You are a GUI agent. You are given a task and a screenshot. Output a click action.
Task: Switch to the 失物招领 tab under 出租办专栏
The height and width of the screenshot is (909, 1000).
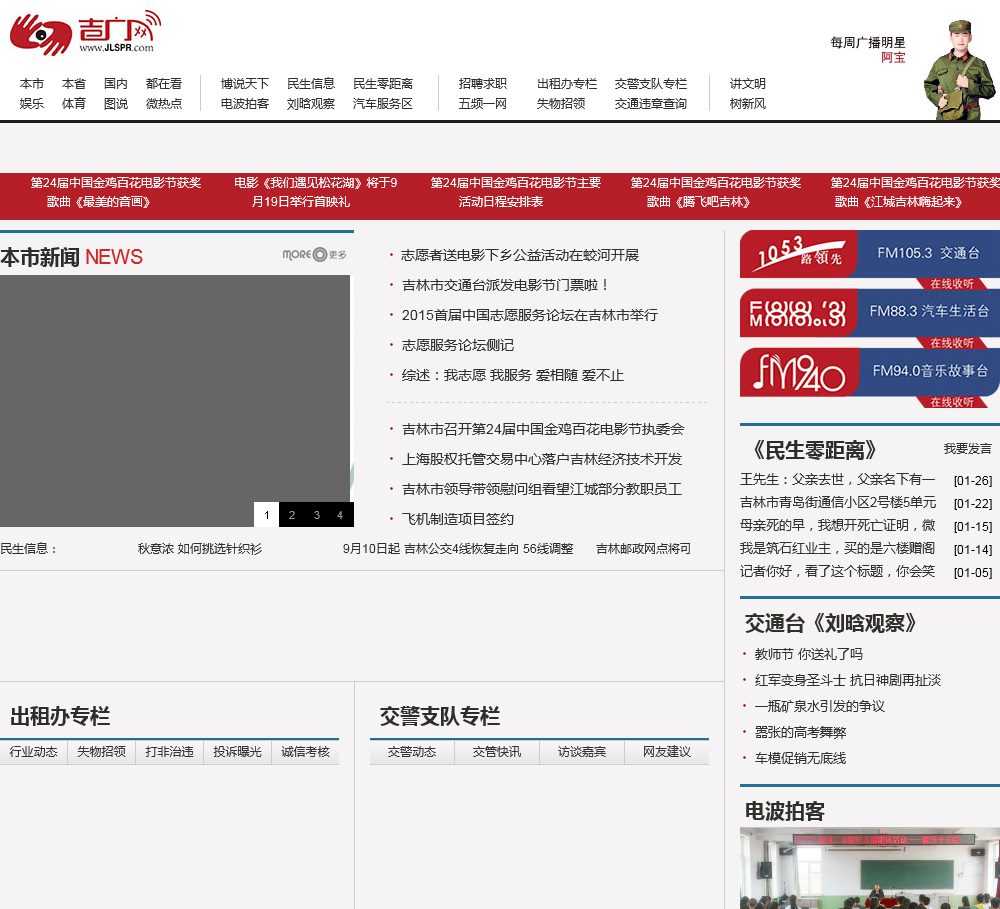(101, 752)
